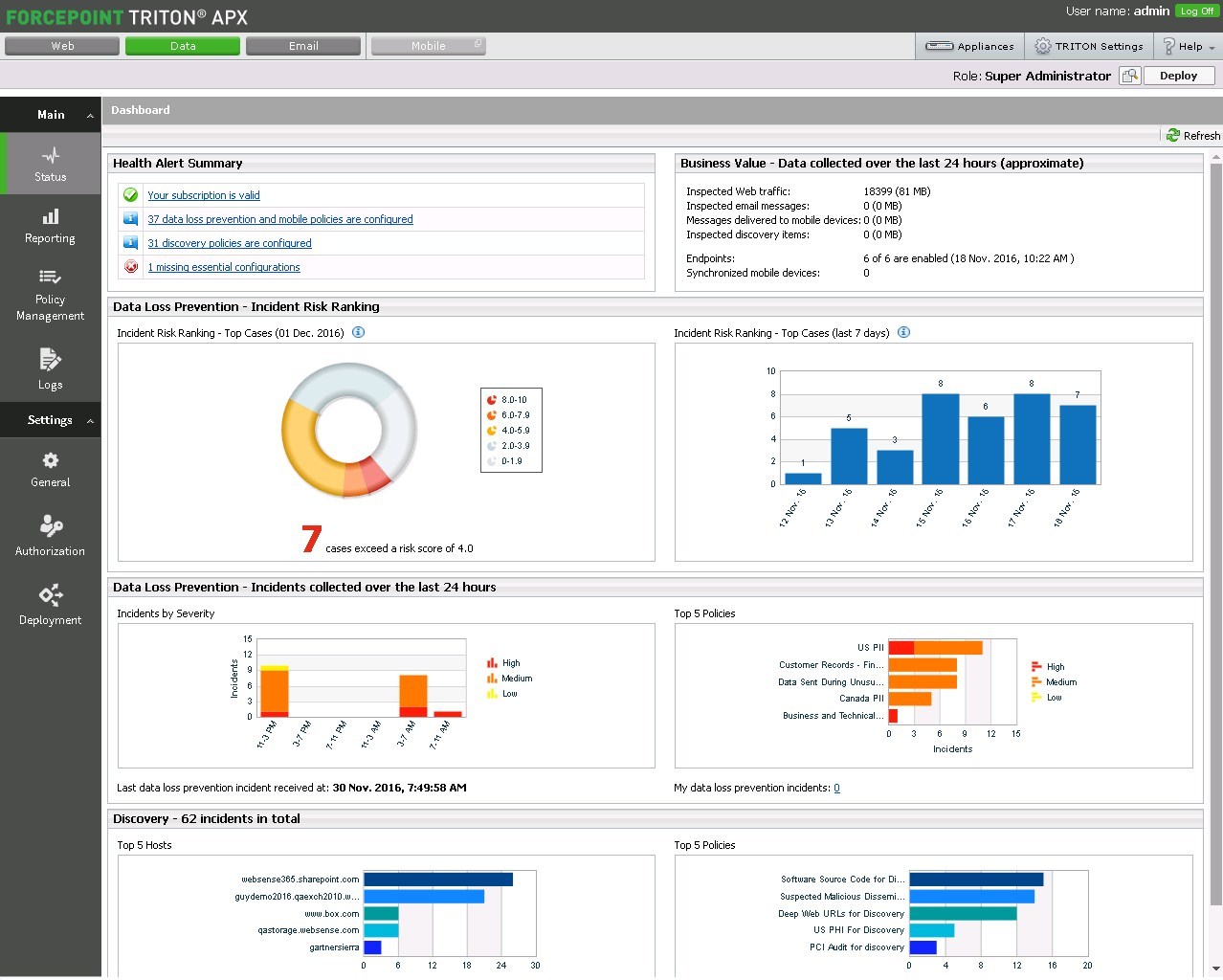Viewport: 1223px width, 980px height.
Task: Switch to the Email module tab
Action: [x=302, y=45]
